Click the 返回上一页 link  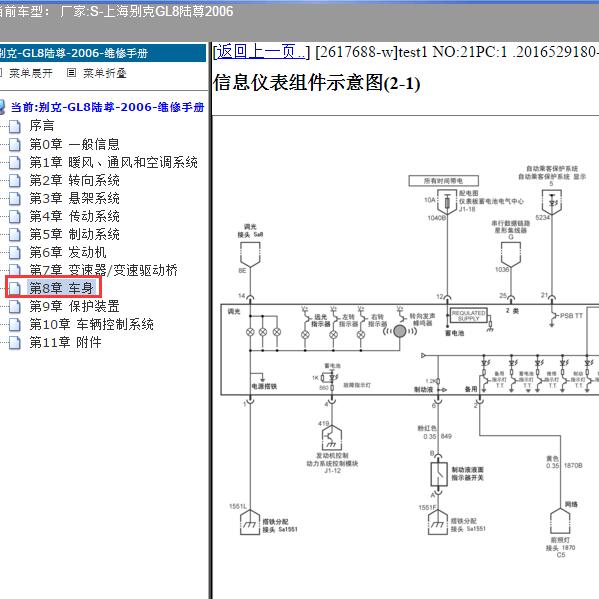(x=262, y=52)
